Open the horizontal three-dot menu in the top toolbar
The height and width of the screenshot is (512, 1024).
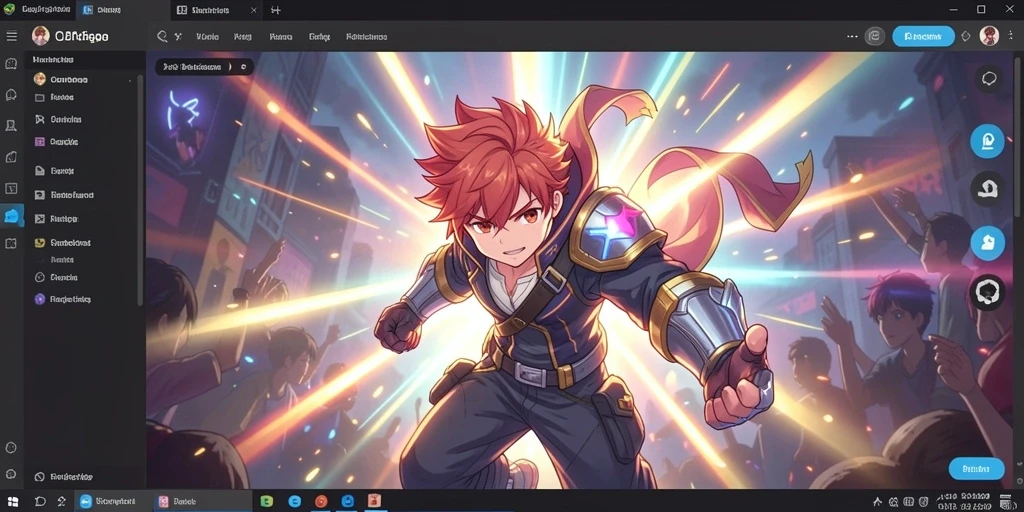pyautogui.click(x=852, y=37)
